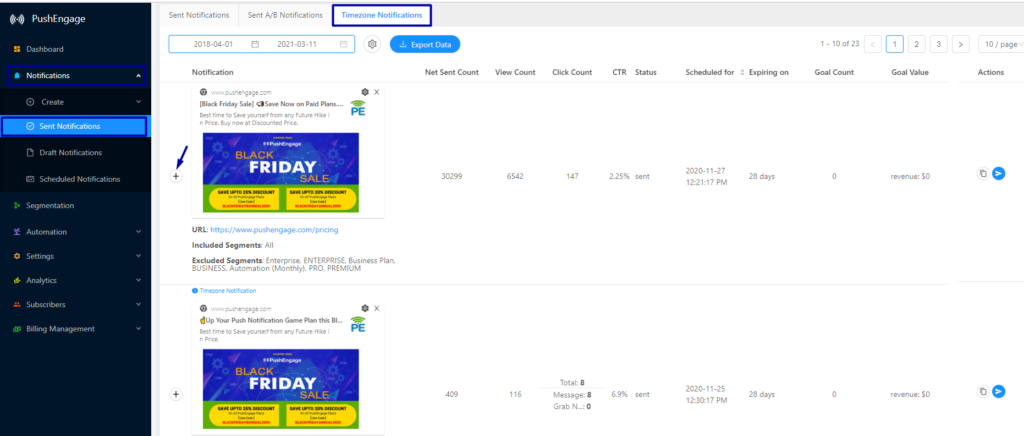Click the Excluded Segments text

pos(293,264)
